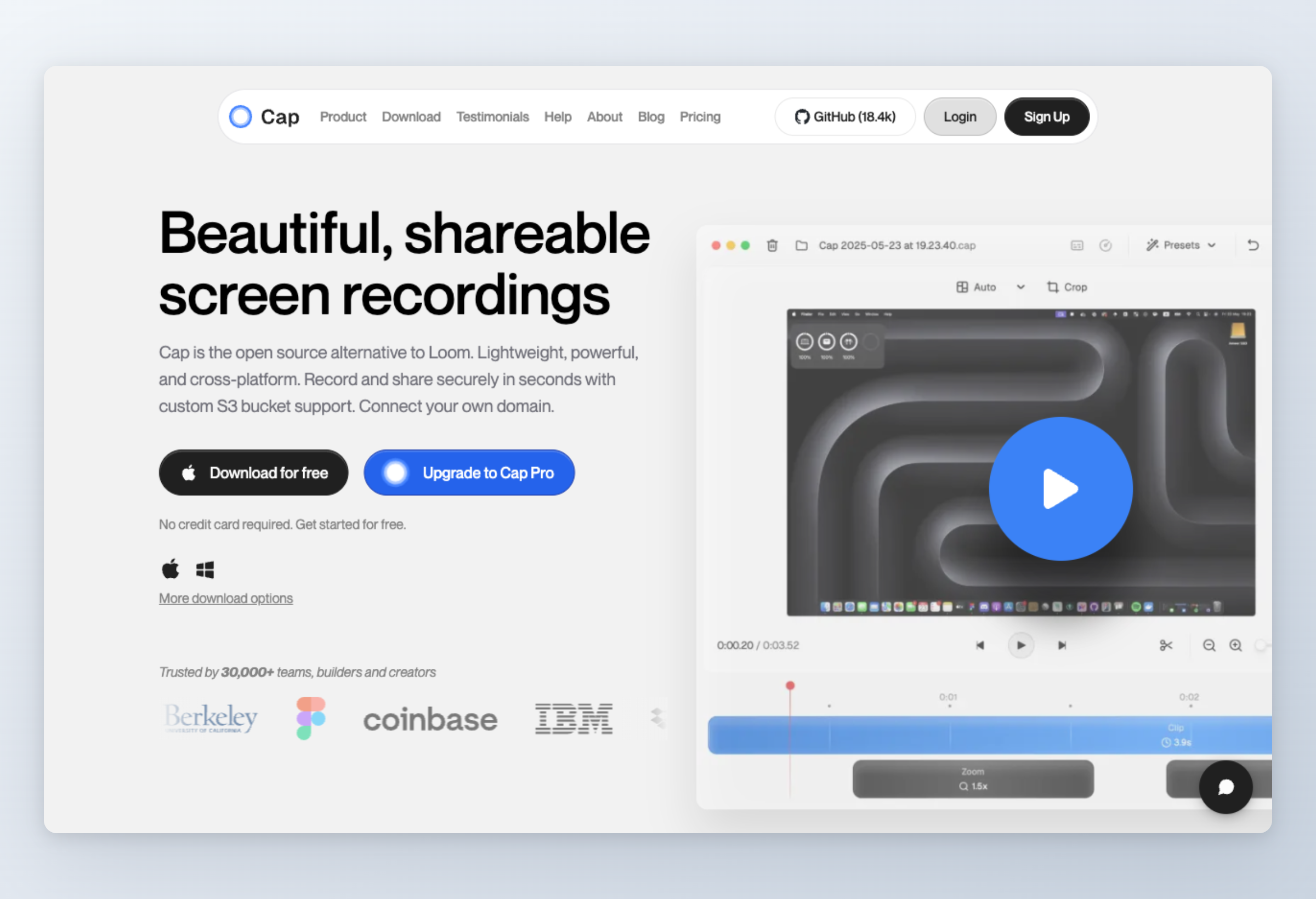Viewport: 1316px width, 899px height.
Task: Click the scissors cut icon
Action: coord(1165,645)
